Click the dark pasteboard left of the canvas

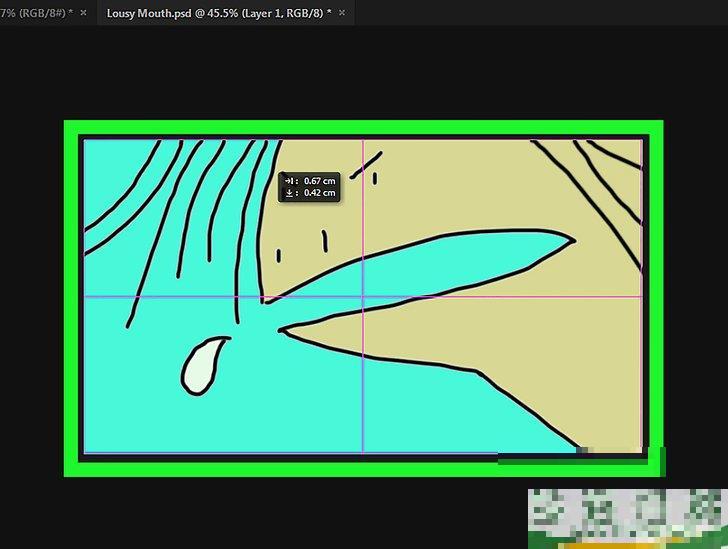pos(32,300)
